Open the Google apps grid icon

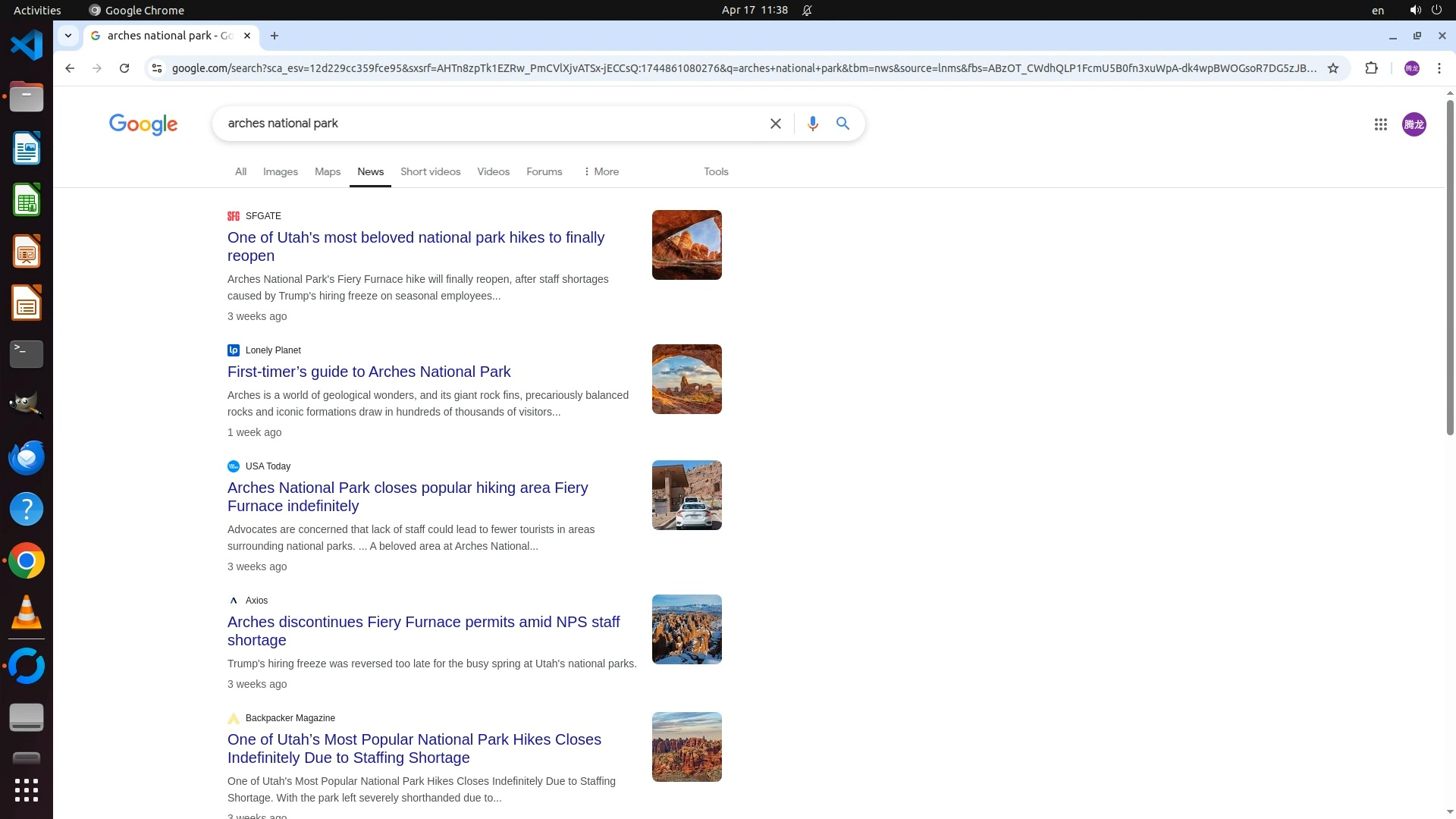coord(1380,124)
